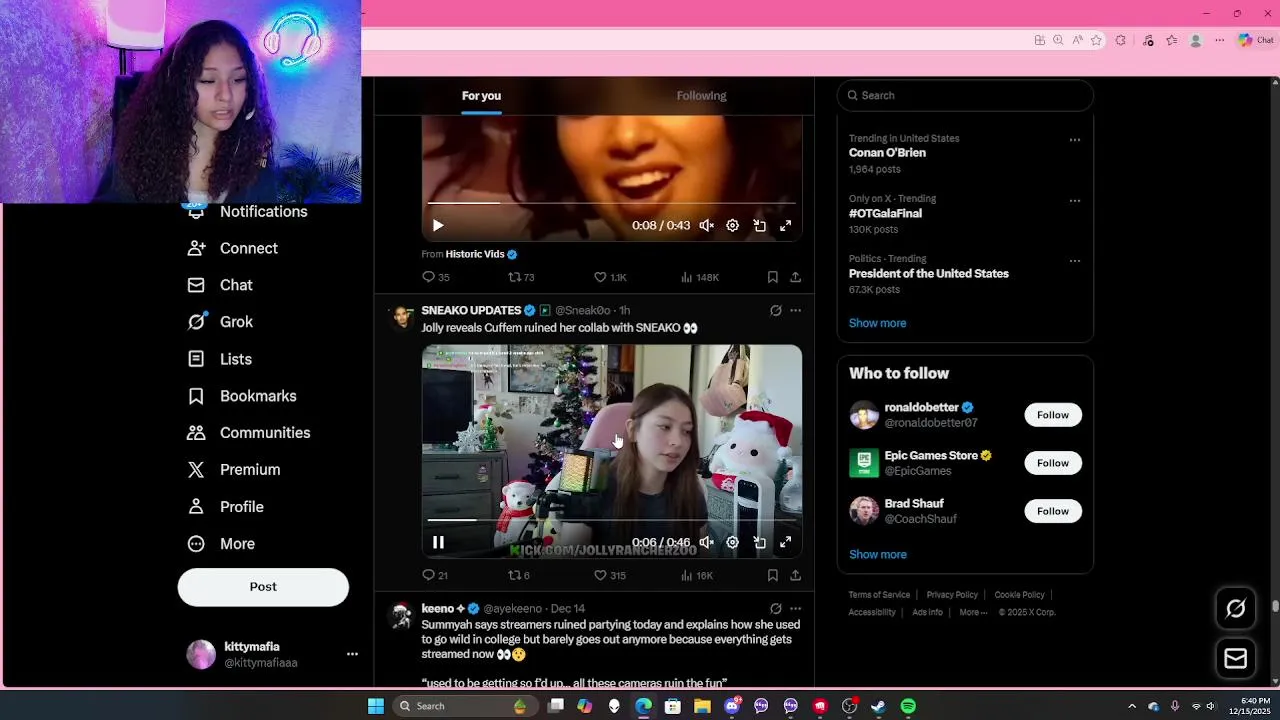This screenshot has height=720, width=1280.
Task: Open the Connect page
Action: (x=232, y=248)
